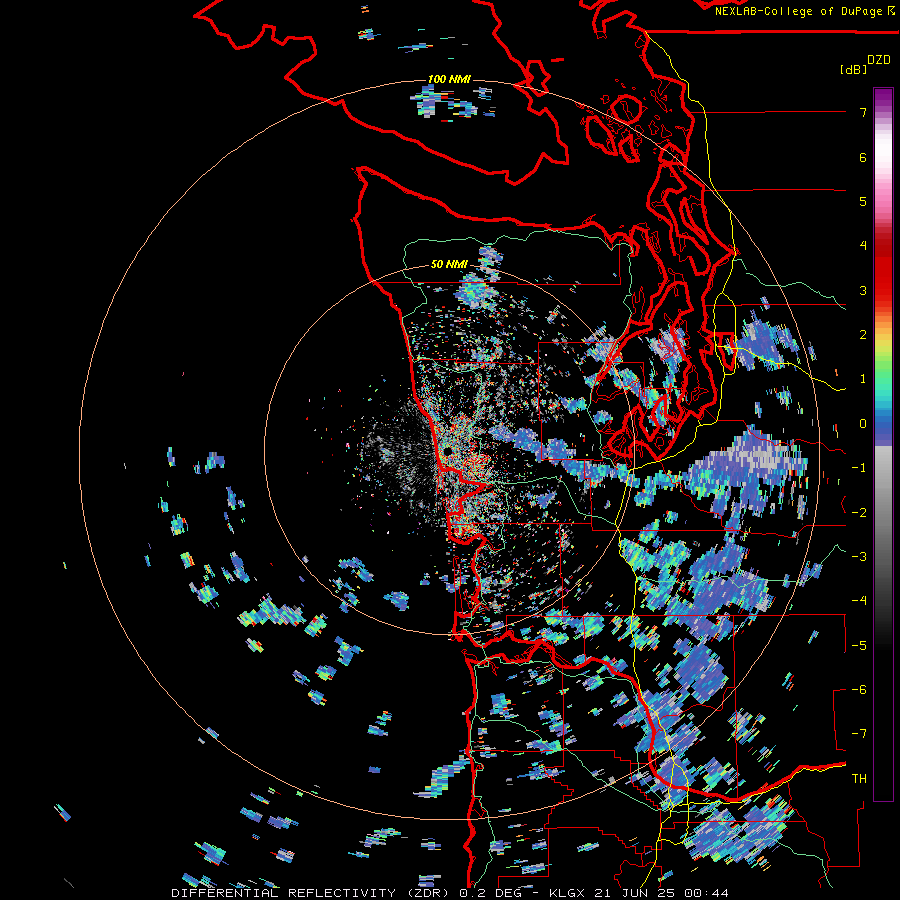Viewport: 900px width, 900px height.
Task: Click the -3 value on the dB scale
Action: click(x=859, y=557)
